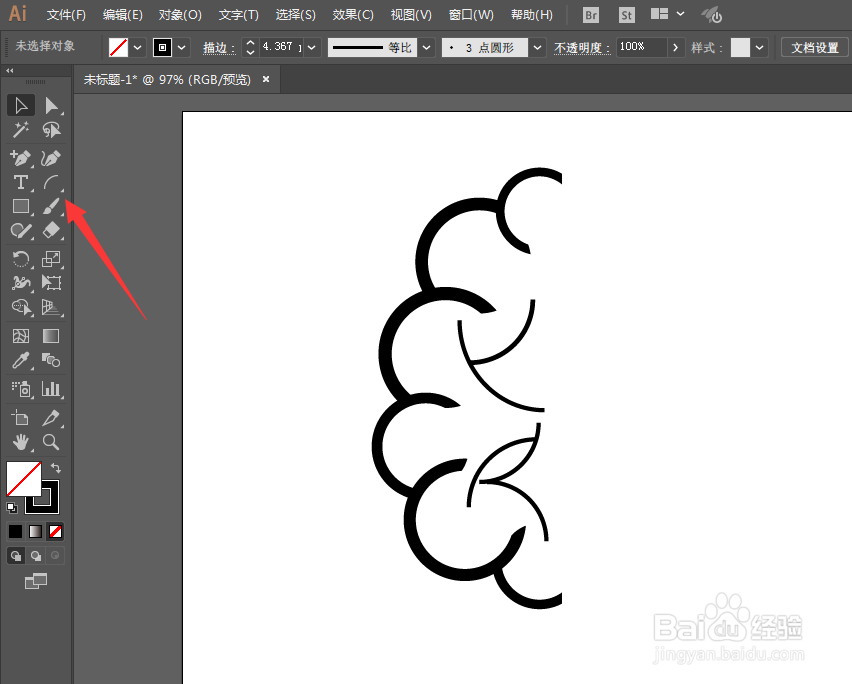
Task: Pick the Paintbrush tool
Action: tap(52, 206)
